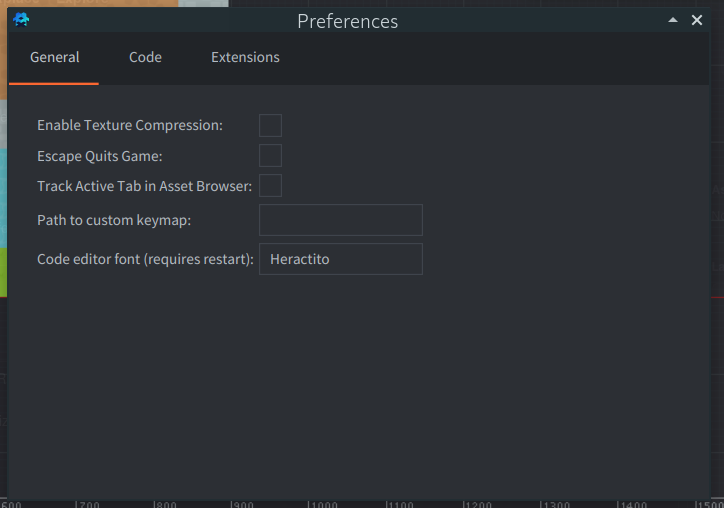Select the green tile behind the dialog
Image resolution: width=724 pixels, height=508 pixels.
click(x=3, y=272)
